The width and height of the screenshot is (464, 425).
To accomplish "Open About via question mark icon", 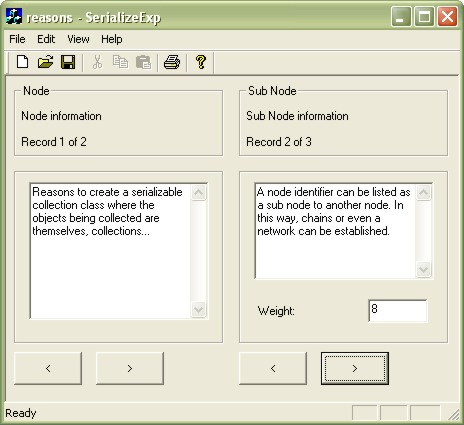I will pyautogui.click(x=201, y=62).
